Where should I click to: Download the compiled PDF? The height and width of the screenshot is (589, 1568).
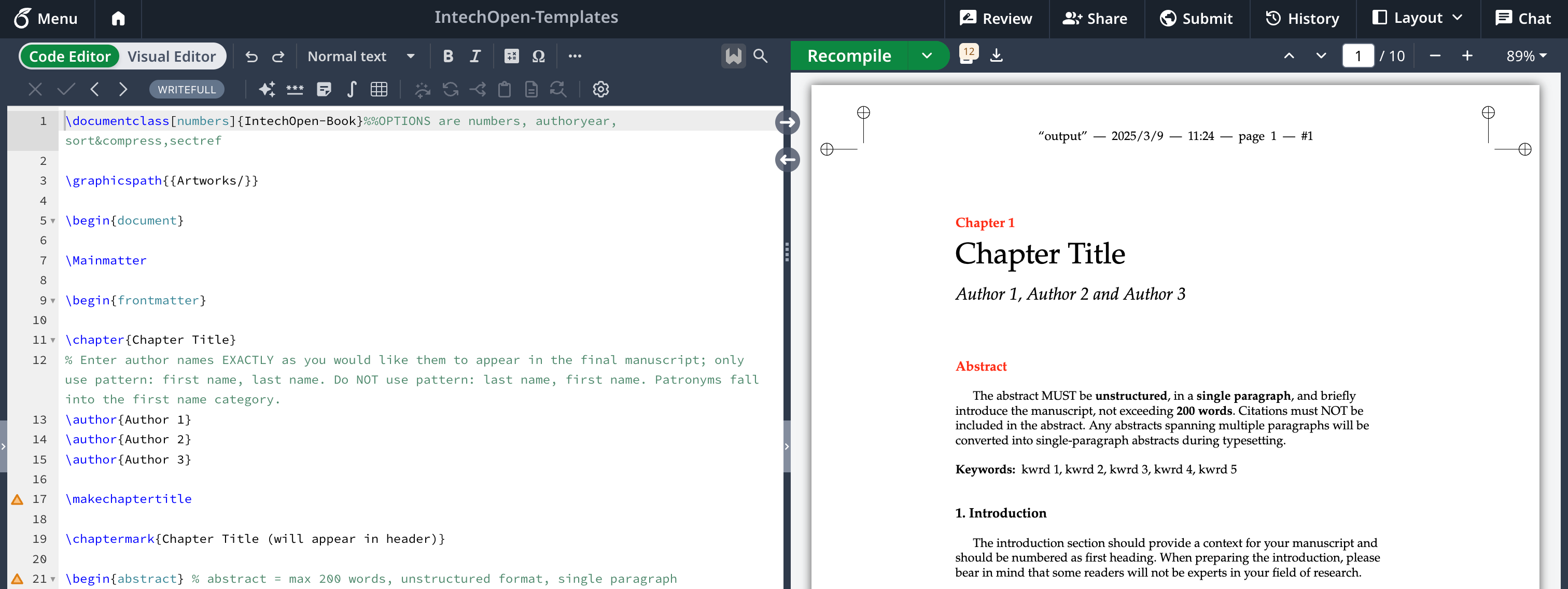click(x=997, y=55)
